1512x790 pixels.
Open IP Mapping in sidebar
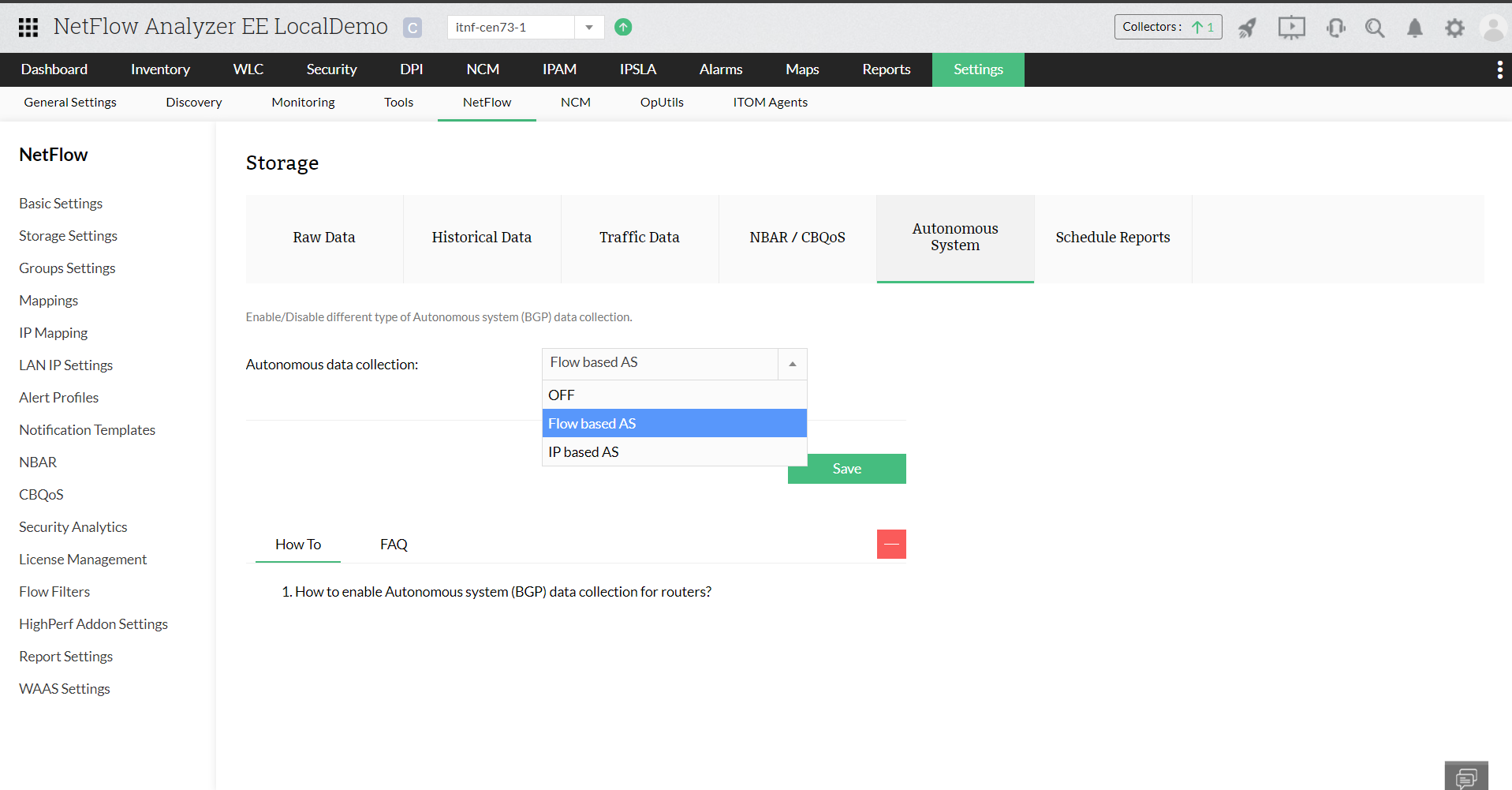(53, 333)
